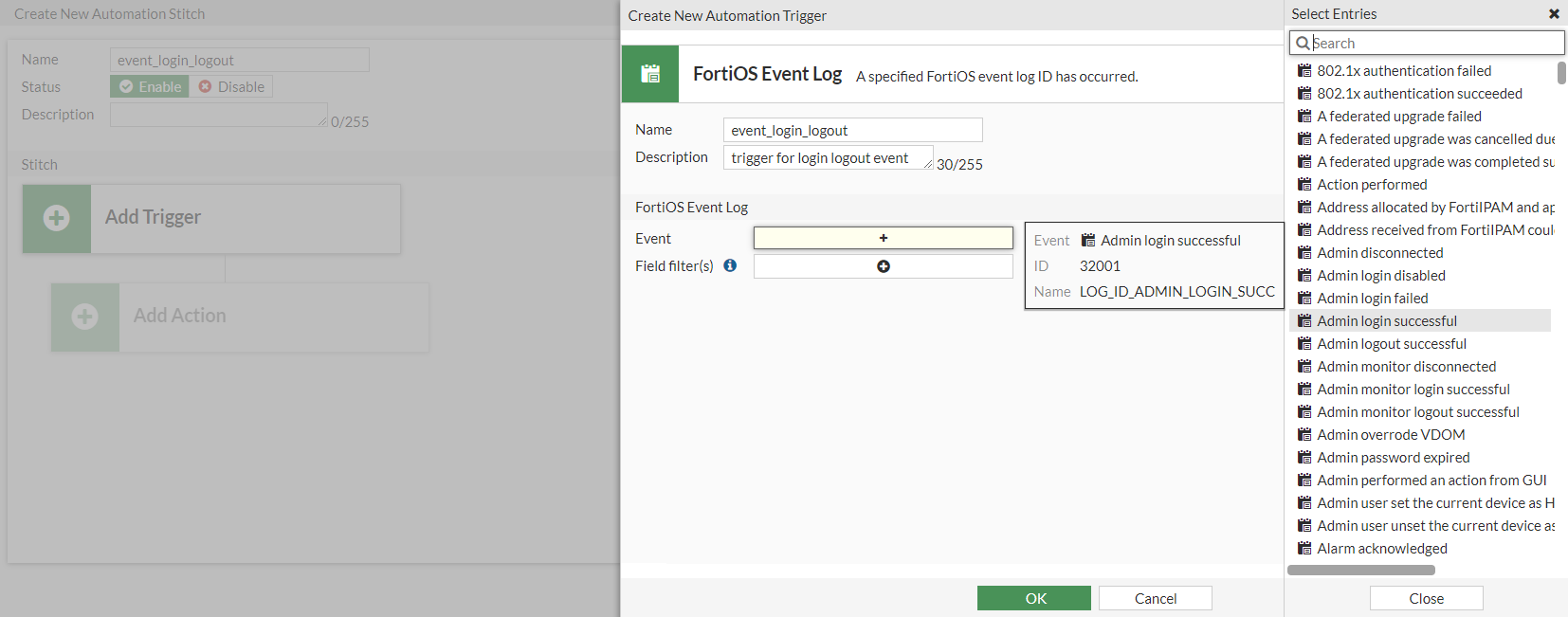Click icon beside 'Admin logout successful'
The width and height of the screenshot is (1568, 617).
pyautogui.click(x=1304, y=343)
